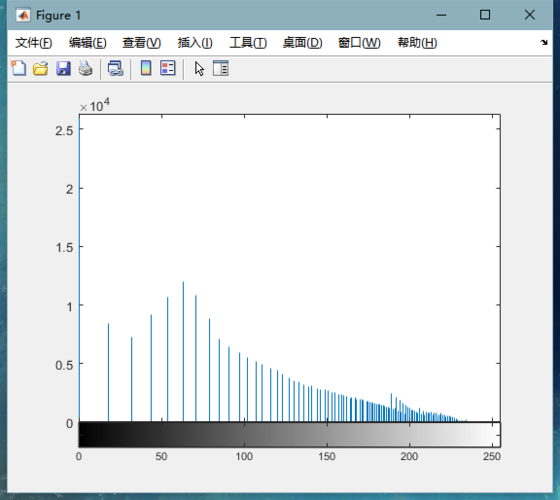Image resolution: width=560 pixels, height=500 pixels.
Task: Click the ×10^4 axis exponent label
Action: tap(95, 106)
